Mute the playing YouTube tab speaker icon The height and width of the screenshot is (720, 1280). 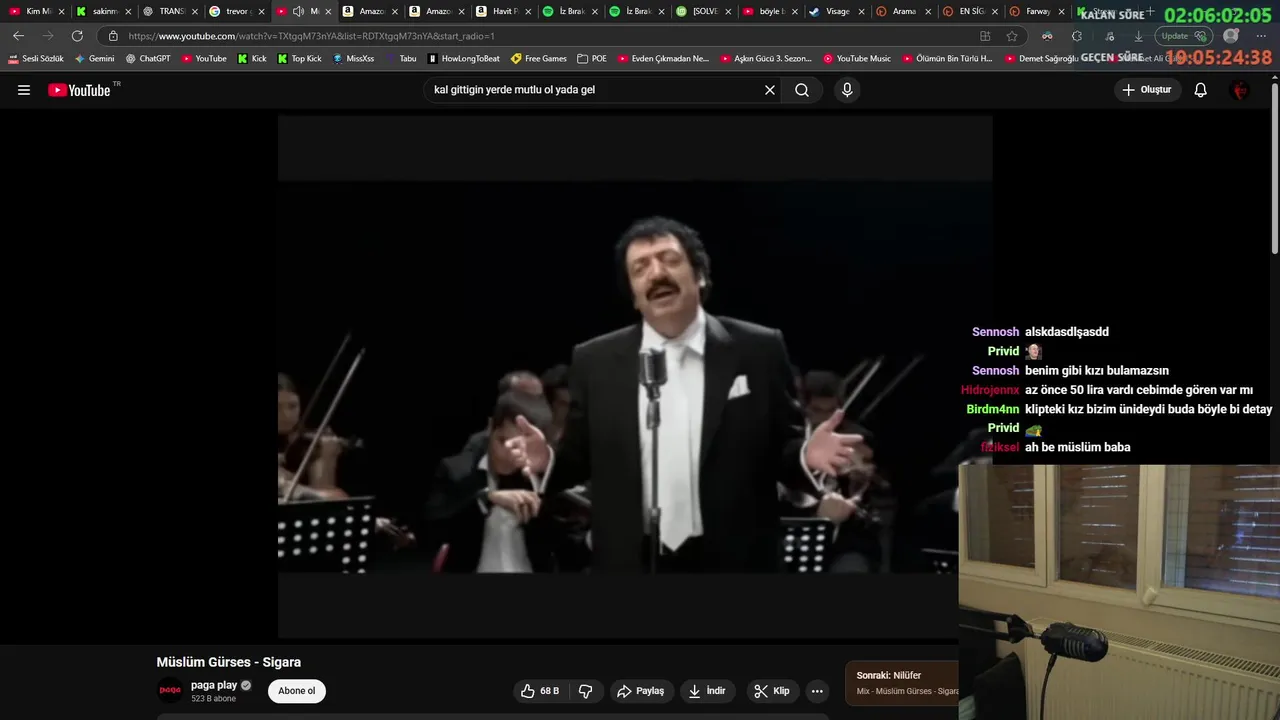tap(298, 12)
